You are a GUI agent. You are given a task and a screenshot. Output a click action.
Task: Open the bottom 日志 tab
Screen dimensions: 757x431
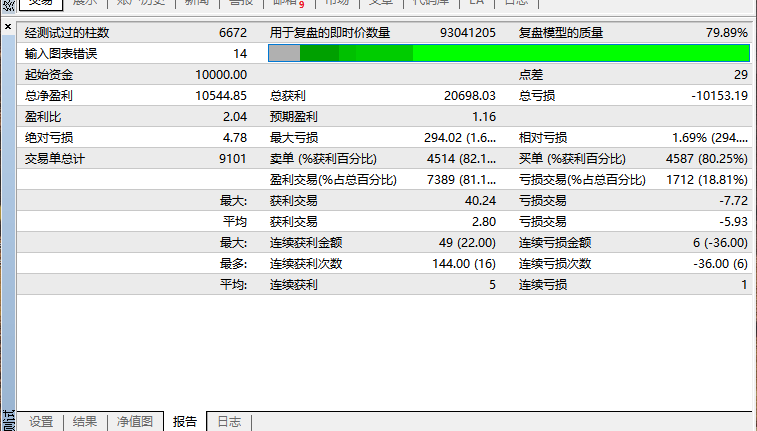pos(229,422)
